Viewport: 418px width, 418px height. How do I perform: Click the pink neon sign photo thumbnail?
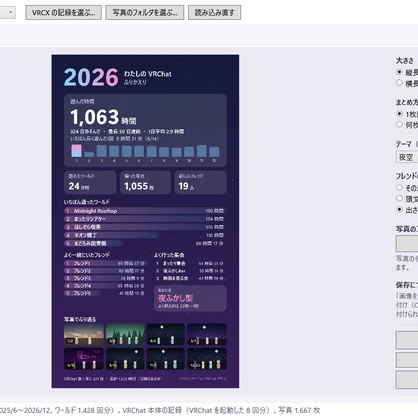tap(84, 359)
